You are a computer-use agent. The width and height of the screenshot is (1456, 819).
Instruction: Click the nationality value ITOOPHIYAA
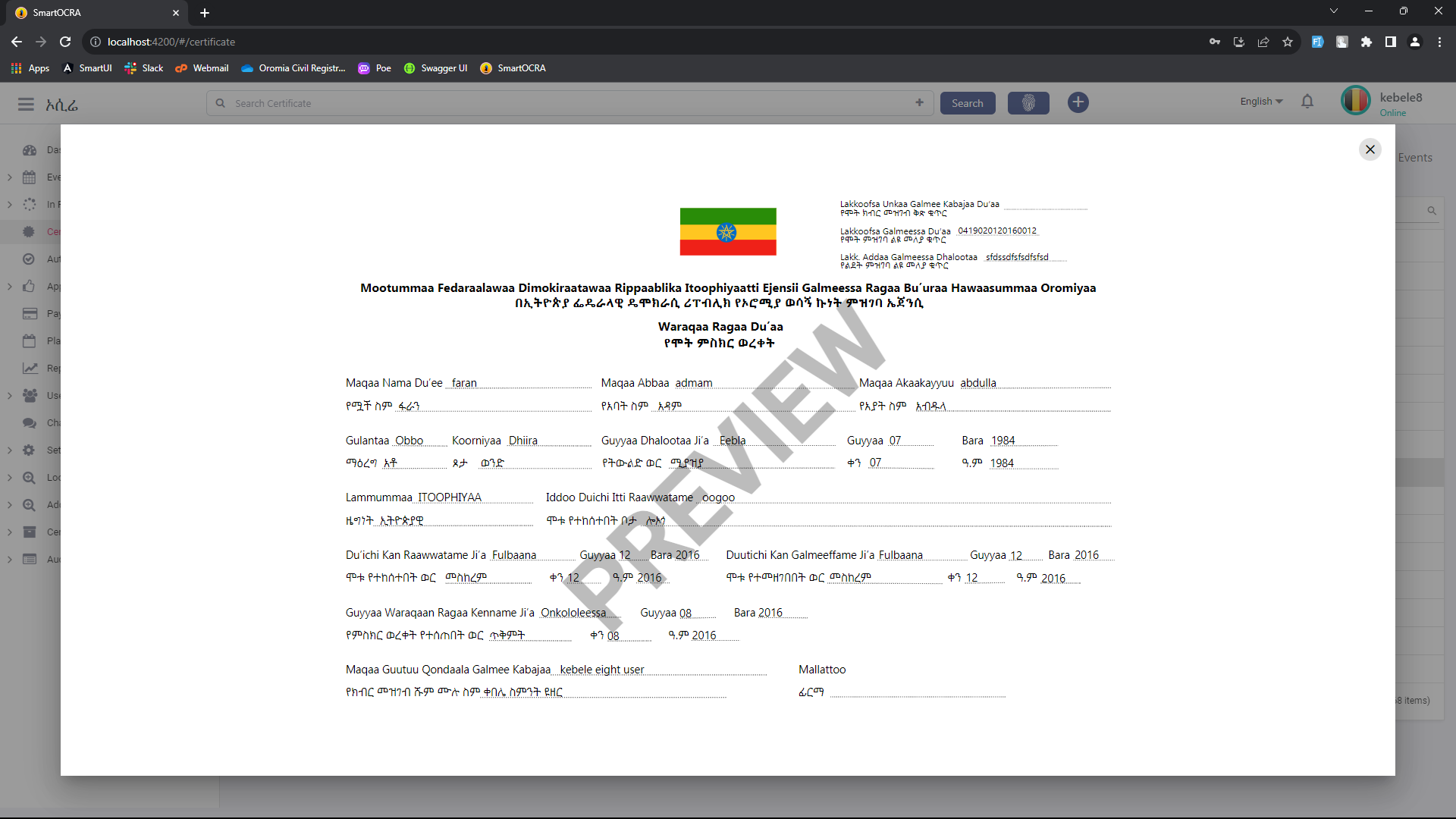point(449,497)
